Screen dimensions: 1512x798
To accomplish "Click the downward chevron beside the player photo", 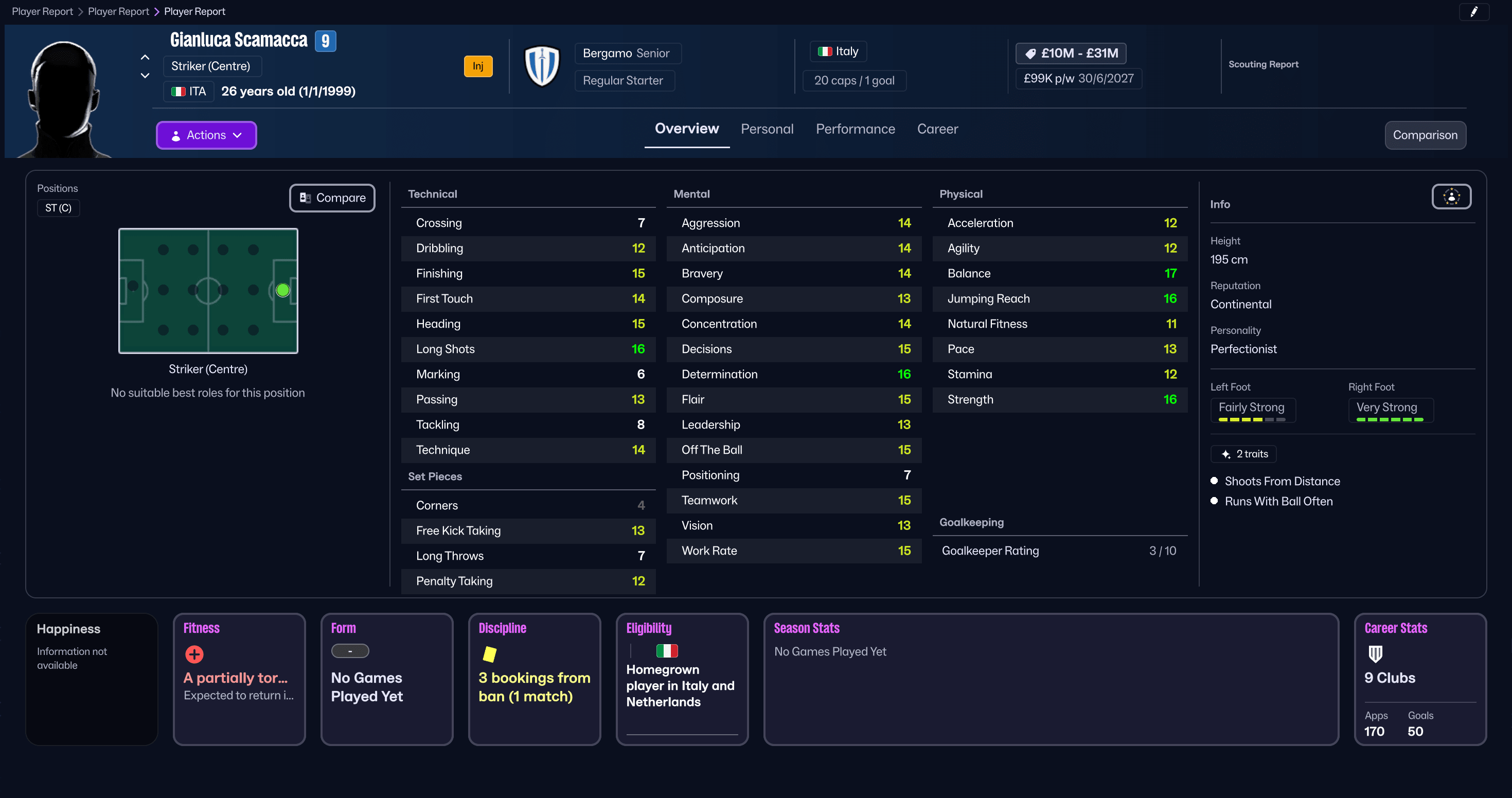I will tap(145, 76).
